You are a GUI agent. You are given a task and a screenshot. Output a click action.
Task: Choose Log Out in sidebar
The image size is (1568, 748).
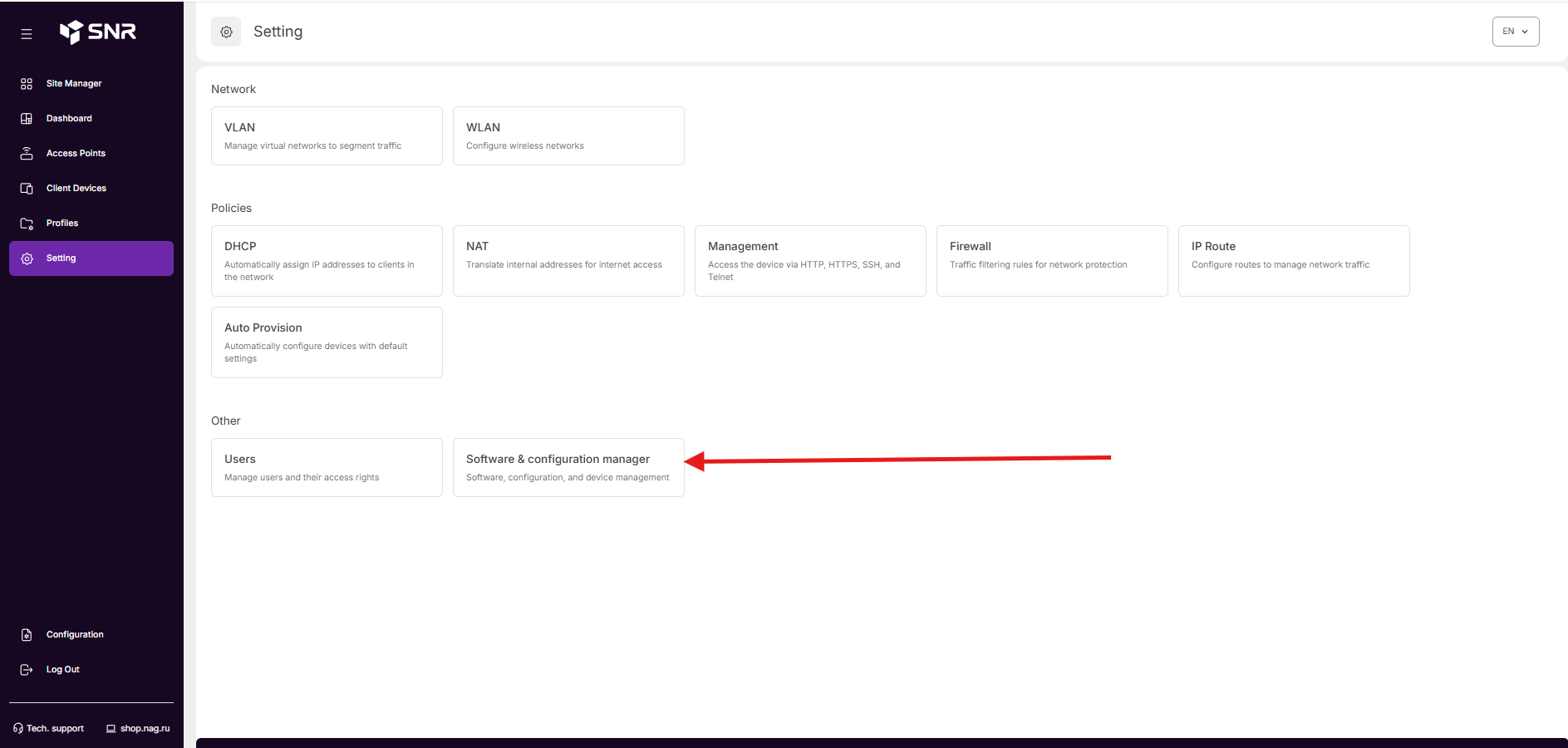click(91, 670)
